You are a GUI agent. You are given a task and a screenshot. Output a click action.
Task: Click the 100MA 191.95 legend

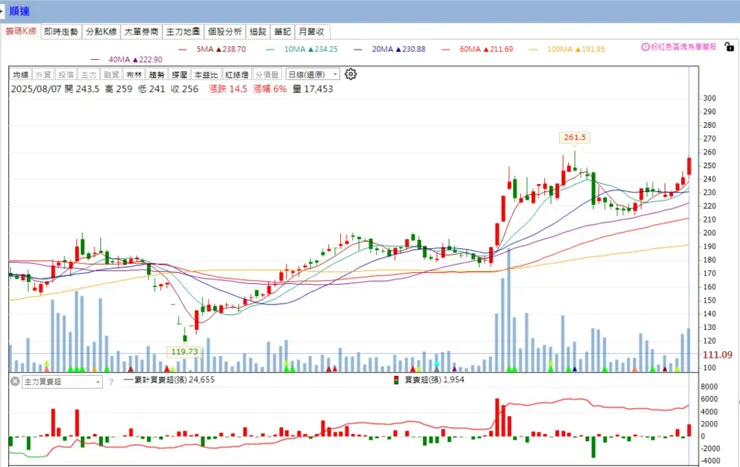point(567,49)
